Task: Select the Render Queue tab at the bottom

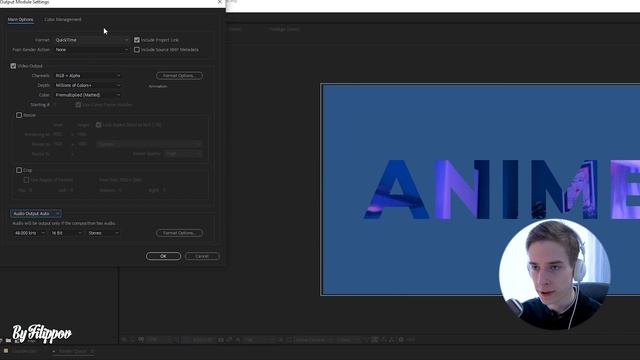Action: (73, 351)
